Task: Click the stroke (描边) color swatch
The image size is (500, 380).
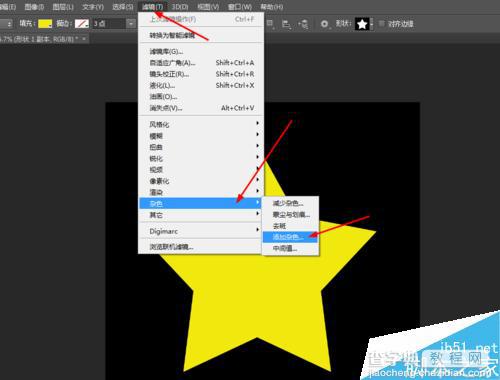Action: [x=82, y=23]
